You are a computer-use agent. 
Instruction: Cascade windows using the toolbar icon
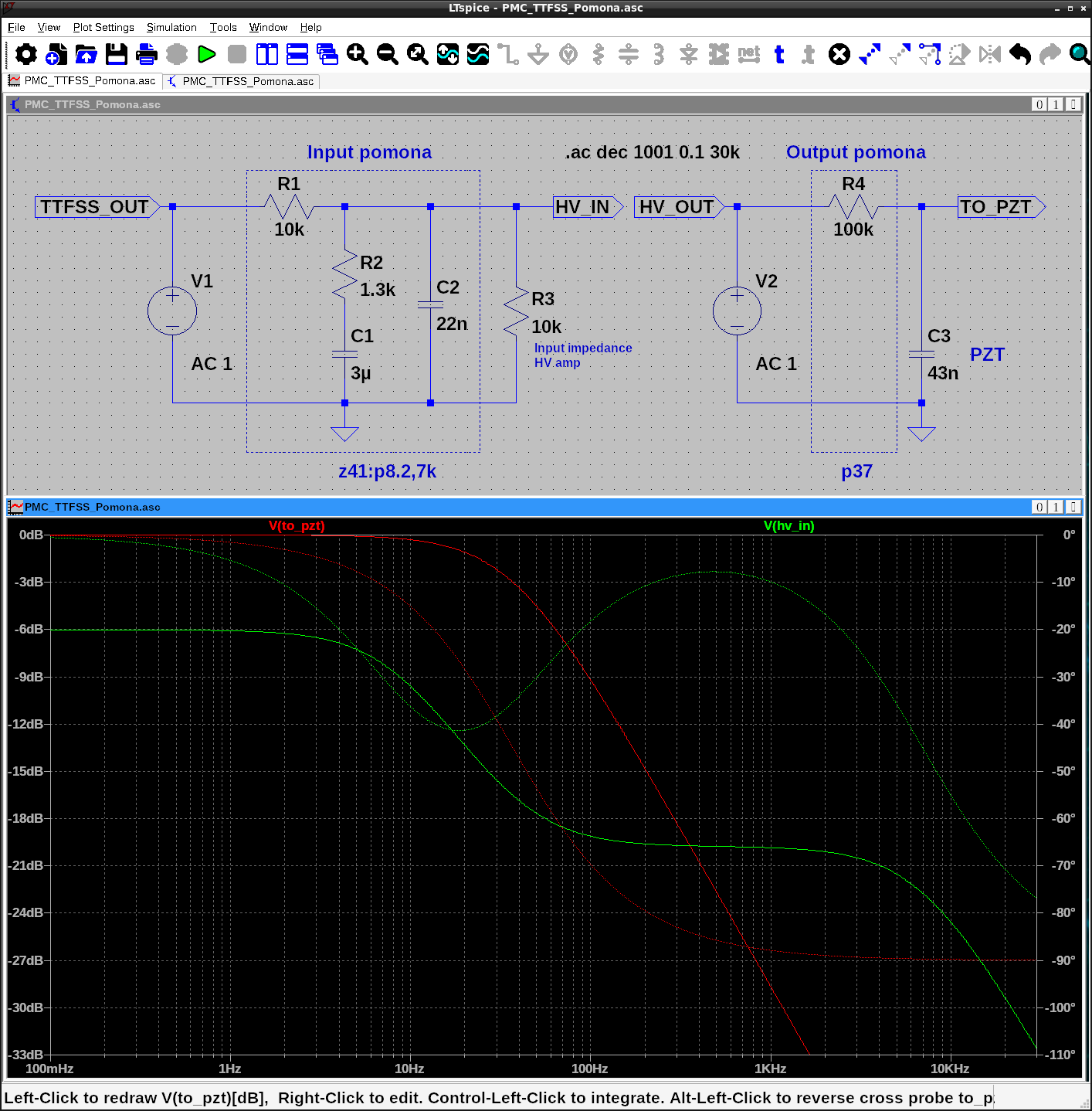coord(327,54)
